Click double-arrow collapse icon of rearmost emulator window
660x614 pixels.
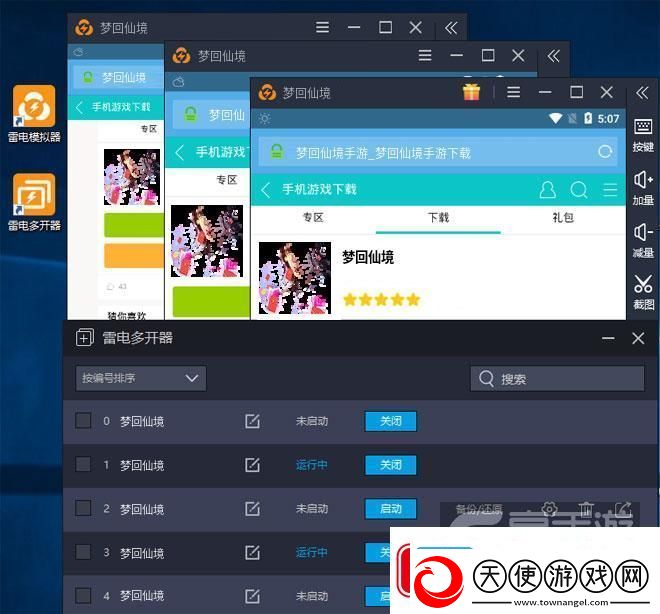click(x=451, y=28)
